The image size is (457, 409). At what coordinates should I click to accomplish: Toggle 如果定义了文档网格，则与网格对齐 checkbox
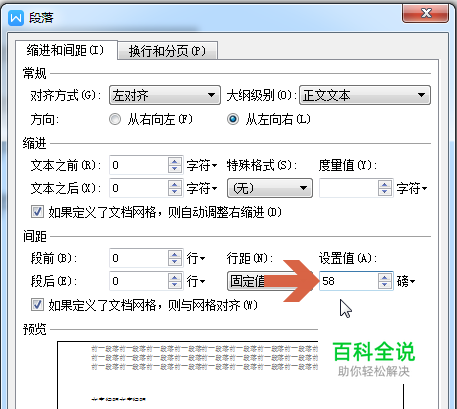[x=37, y=305]
